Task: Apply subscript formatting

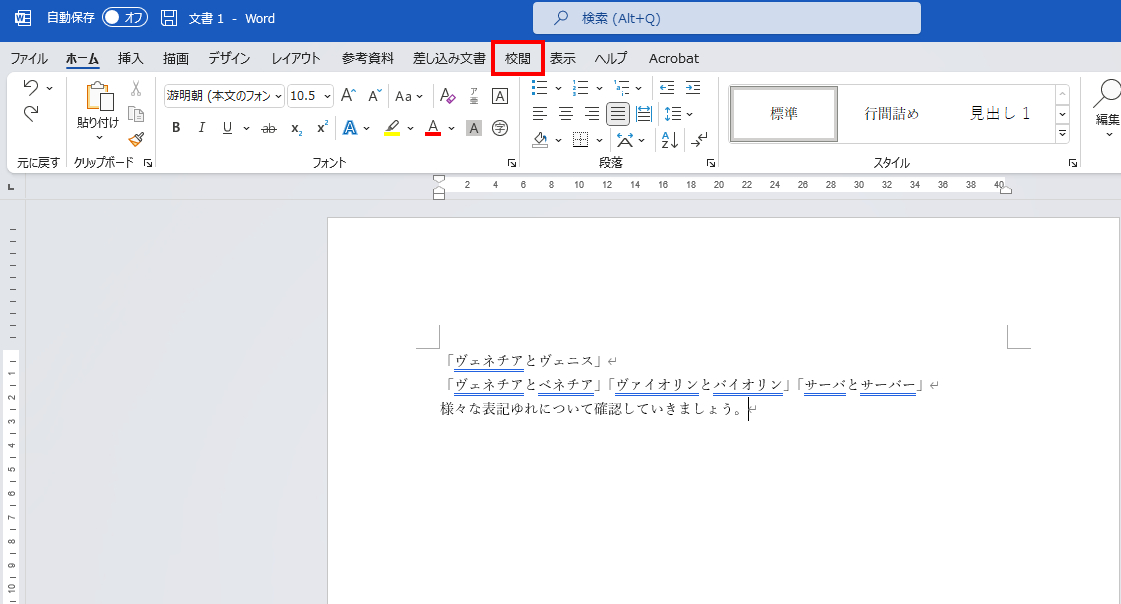Action: coord(296,129)
